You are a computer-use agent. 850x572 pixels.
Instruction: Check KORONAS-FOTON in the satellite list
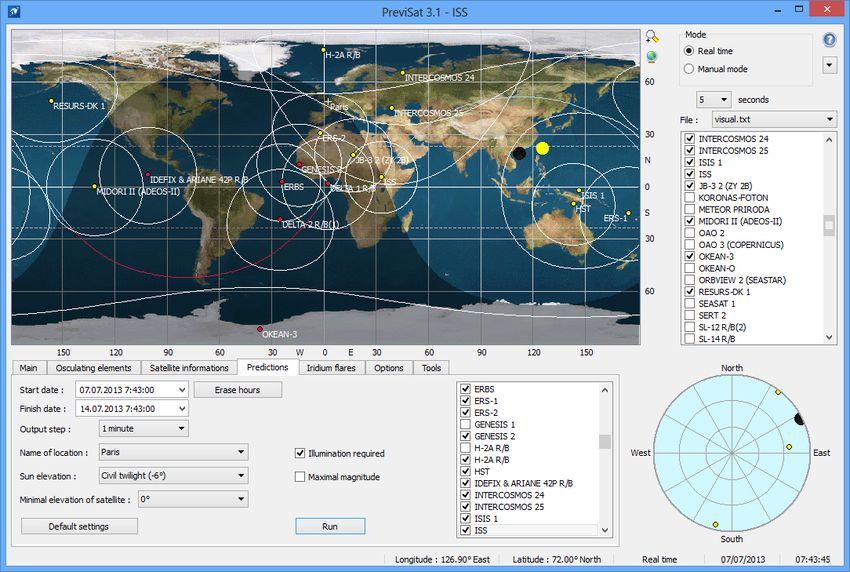[x=690, y=198]
